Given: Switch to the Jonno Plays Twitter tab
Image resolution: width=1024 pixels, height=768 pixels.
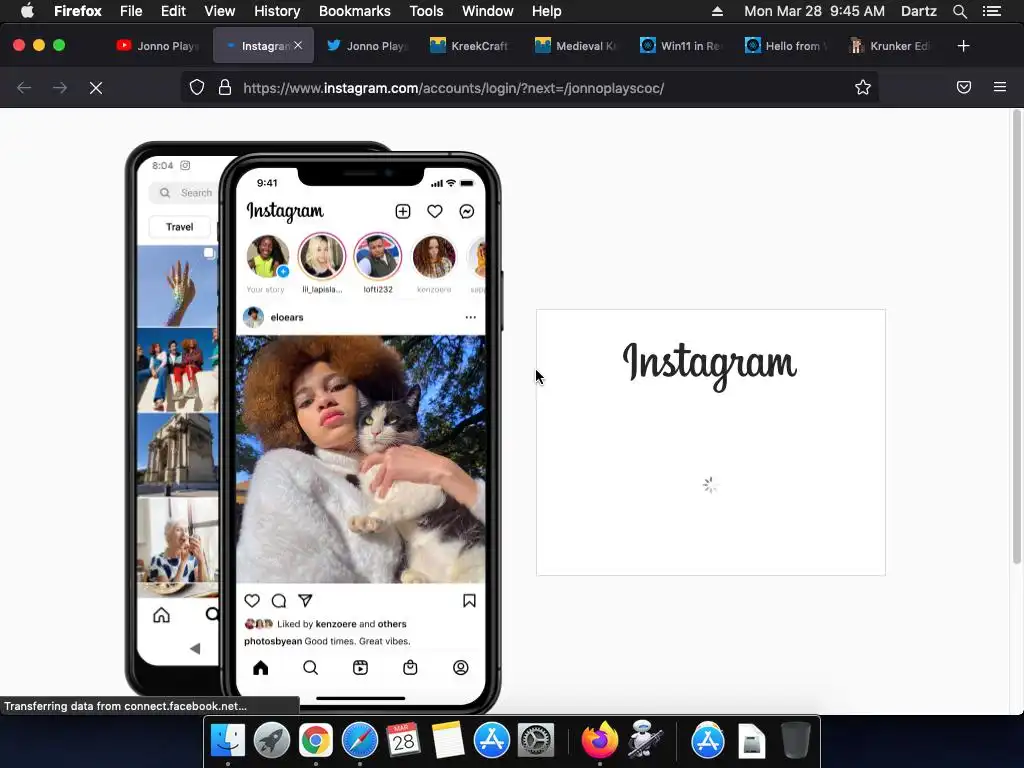Looking at the screenshot, I should point(368,46).
